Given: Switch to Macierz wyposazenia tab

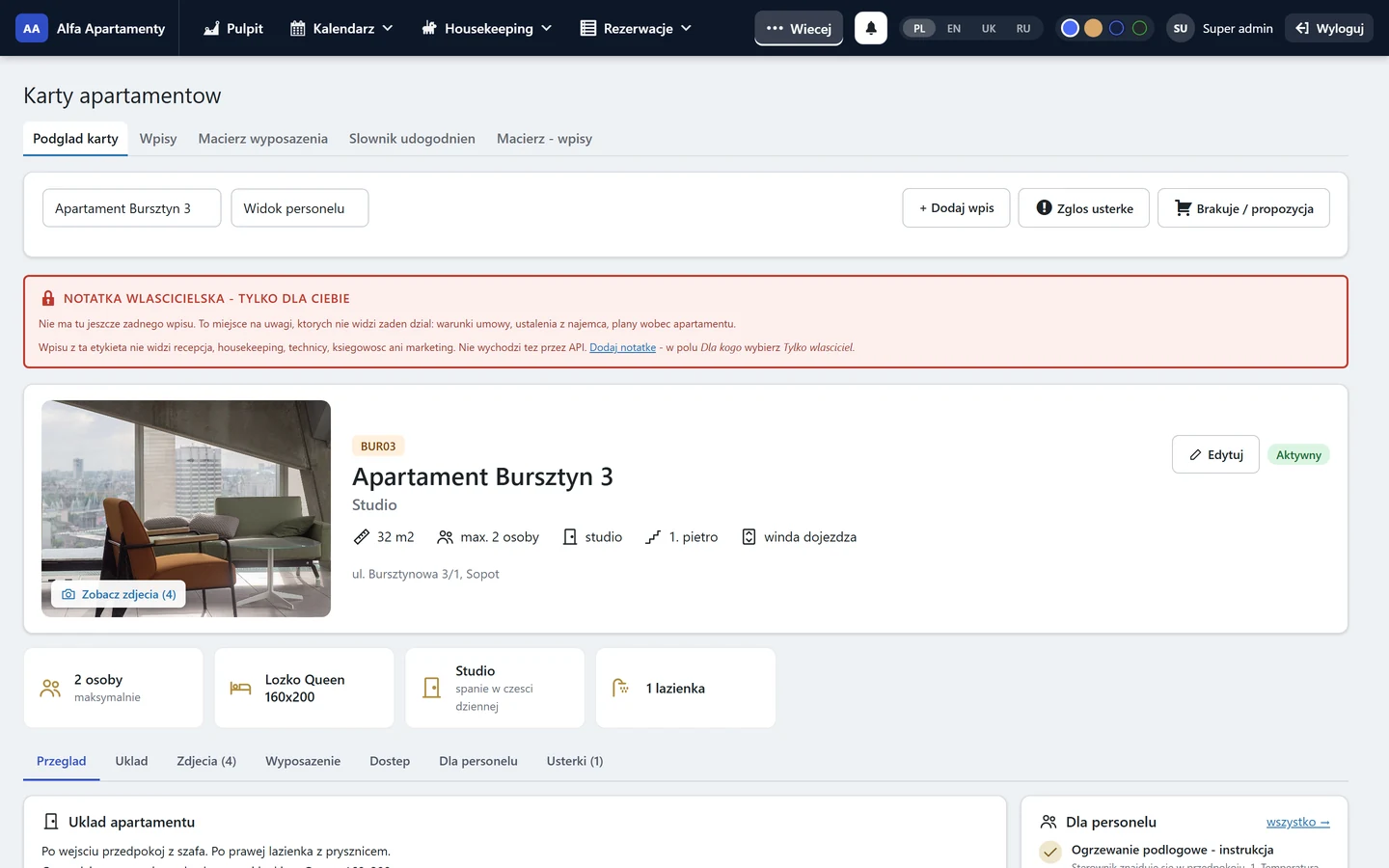Looking at the screenshot, I should pos(263,139).
